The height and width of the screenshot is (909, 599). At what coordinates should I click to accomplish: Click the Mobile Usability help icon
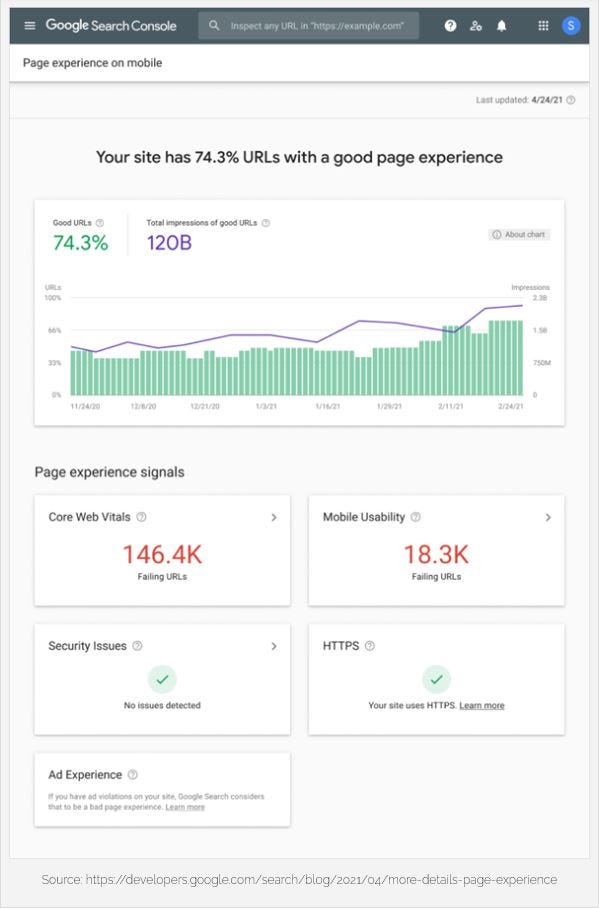pyautogui.click(x=415, y=517)
